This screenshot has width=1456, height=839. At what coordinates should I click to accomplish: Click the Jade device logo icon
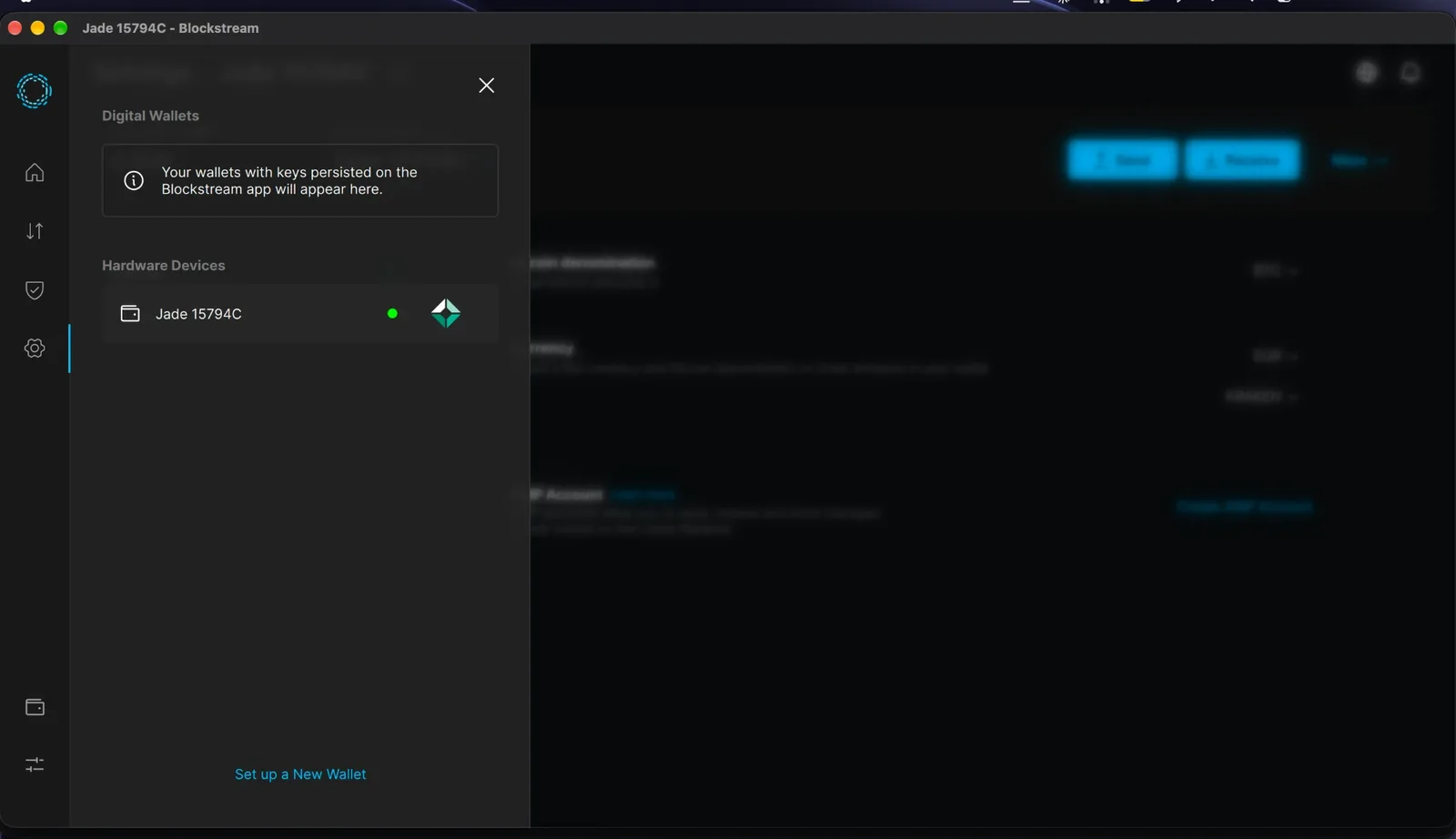point(446,313)
